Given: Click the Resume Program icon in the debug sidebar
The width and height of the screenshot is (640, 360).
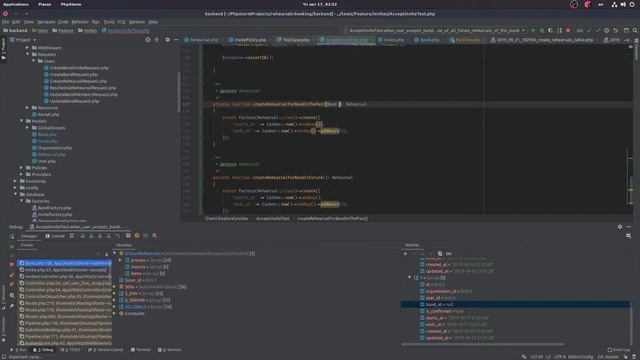Looking at the screenshot, I should pyautogui.click(x=11, y=247).
